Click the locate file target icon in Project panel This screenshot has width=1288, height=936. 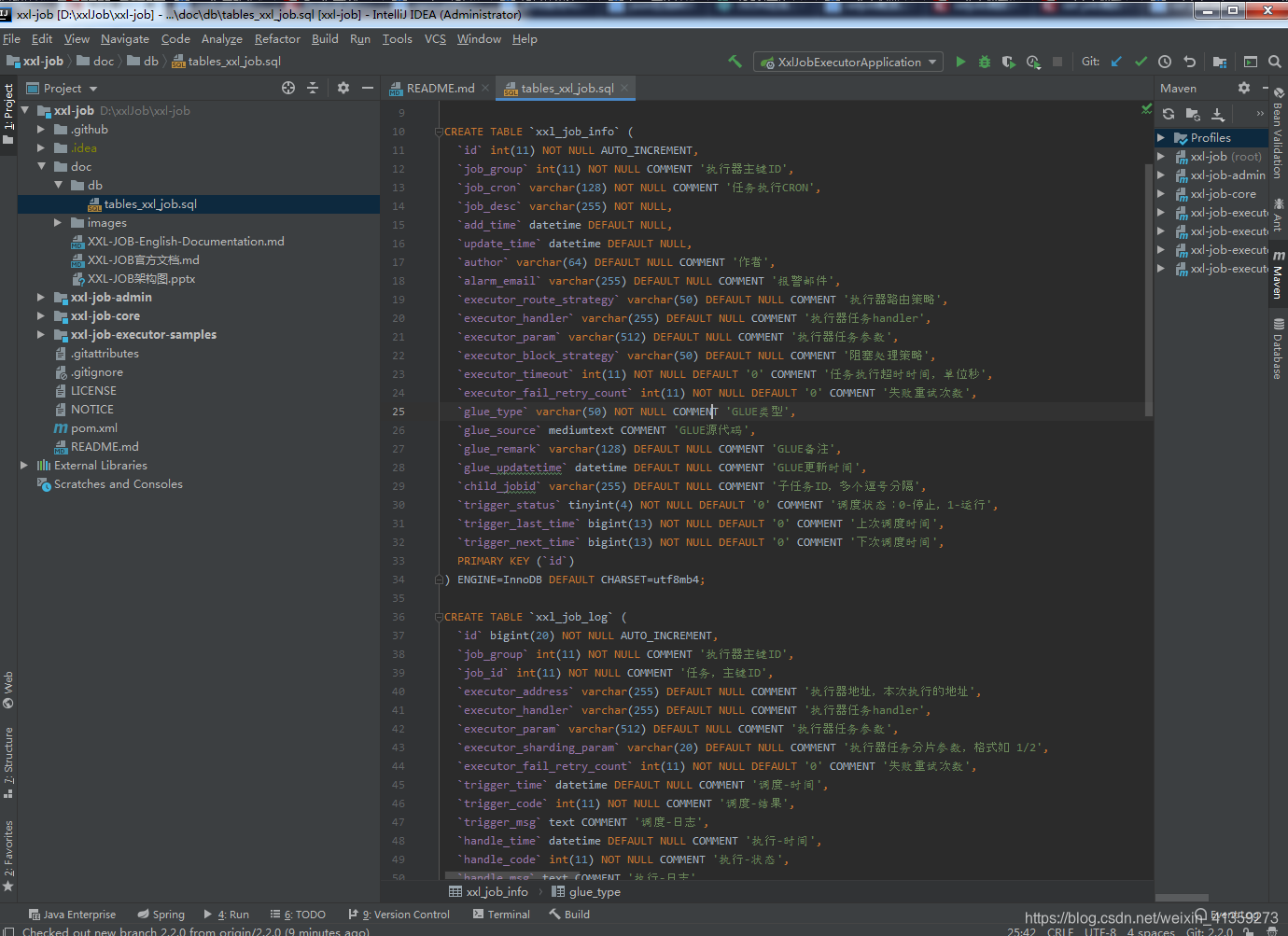[x=288, y=88]
